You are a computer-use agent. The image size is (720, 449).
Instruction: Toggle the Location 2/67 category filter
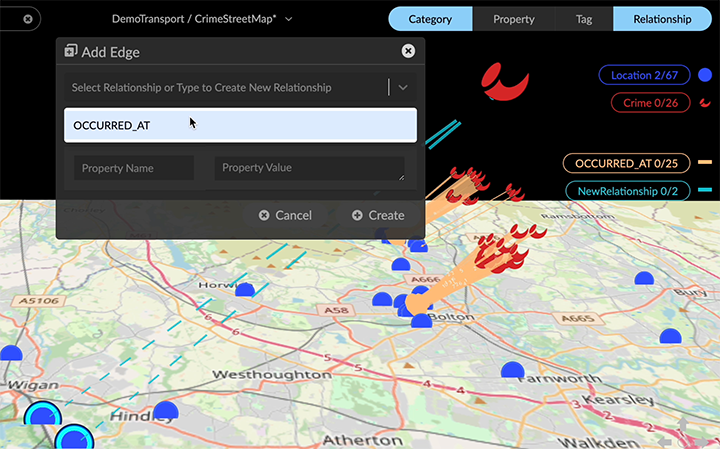643,75
